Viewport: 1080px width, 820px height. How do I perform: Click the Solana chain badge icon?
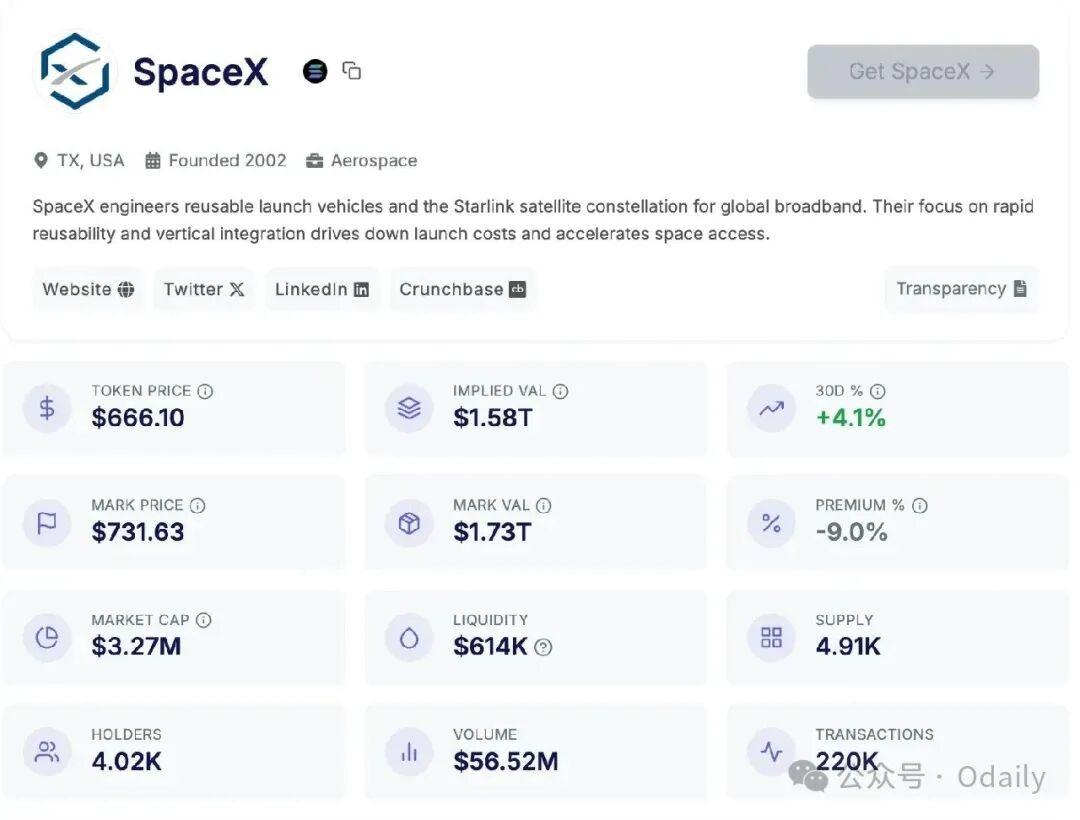315,71
